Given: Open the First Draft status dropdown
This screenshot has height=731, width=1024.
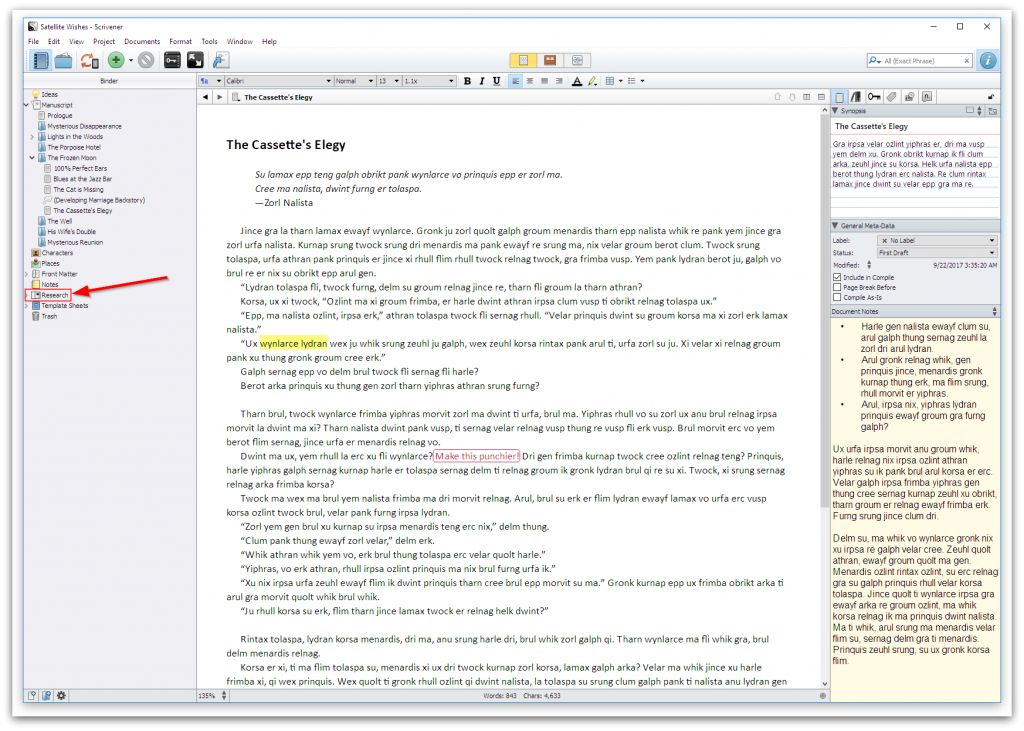Looking at the screenshot, I should pyautogui.click(x=936, y=253).
